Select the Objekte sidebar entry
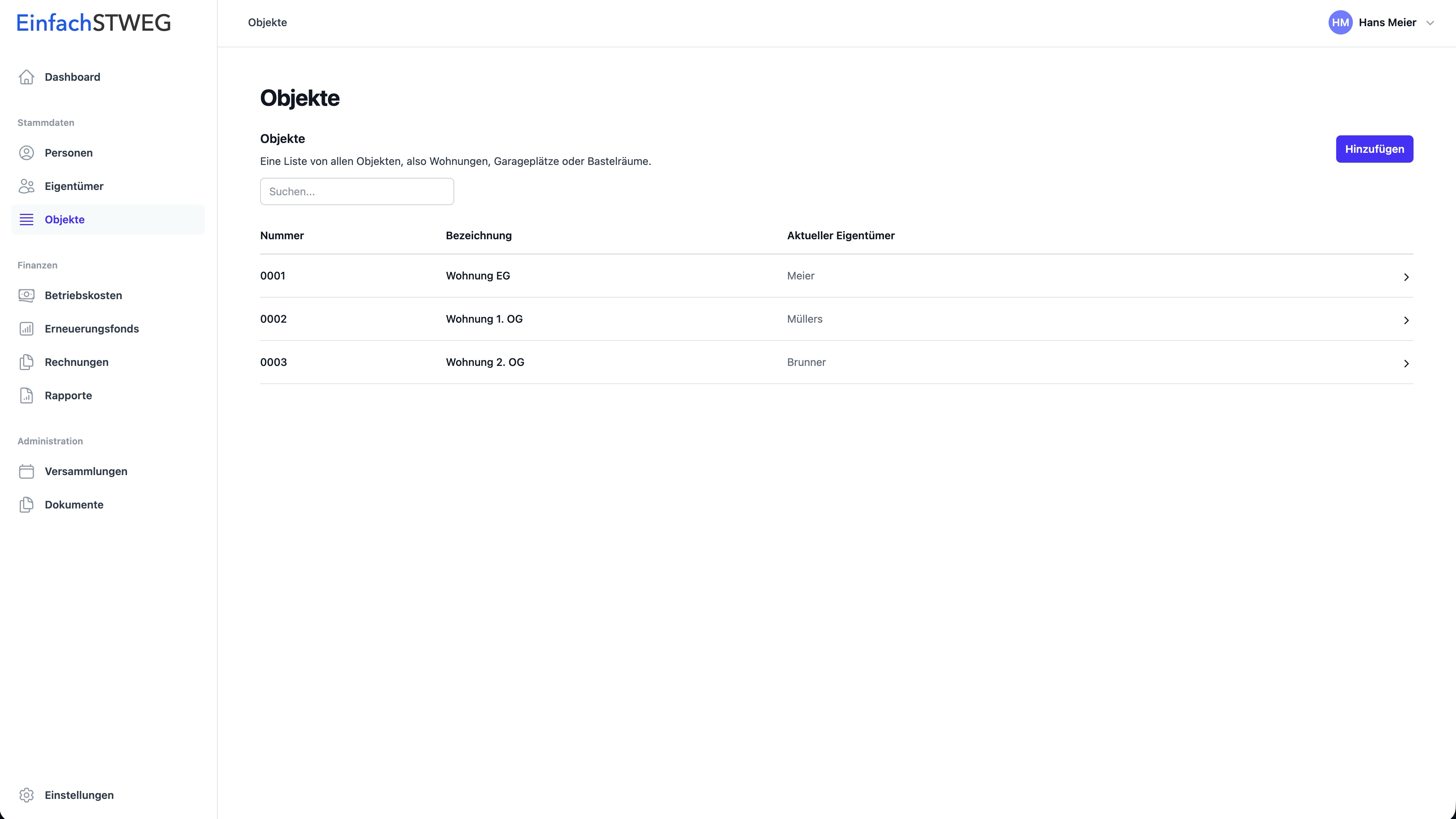This screenshot has height=819, width=1456. pyautogui.click(x=64, y=219)
